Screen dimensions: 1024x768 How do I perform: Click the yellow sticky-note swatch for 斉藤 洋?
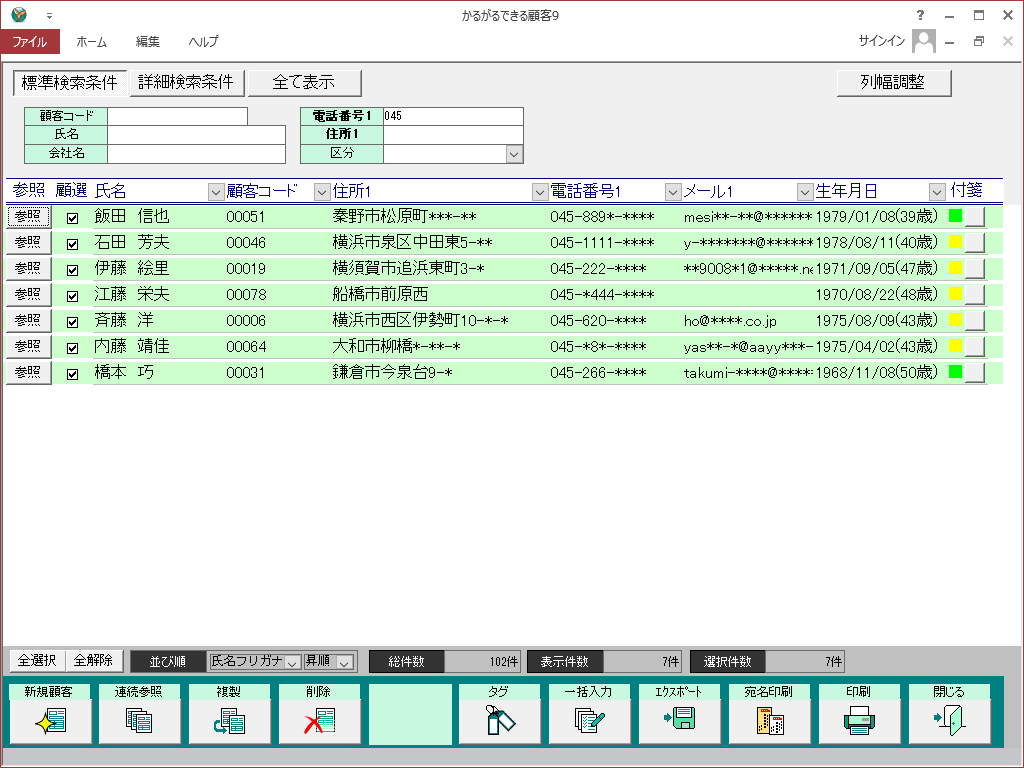point(955,319)
